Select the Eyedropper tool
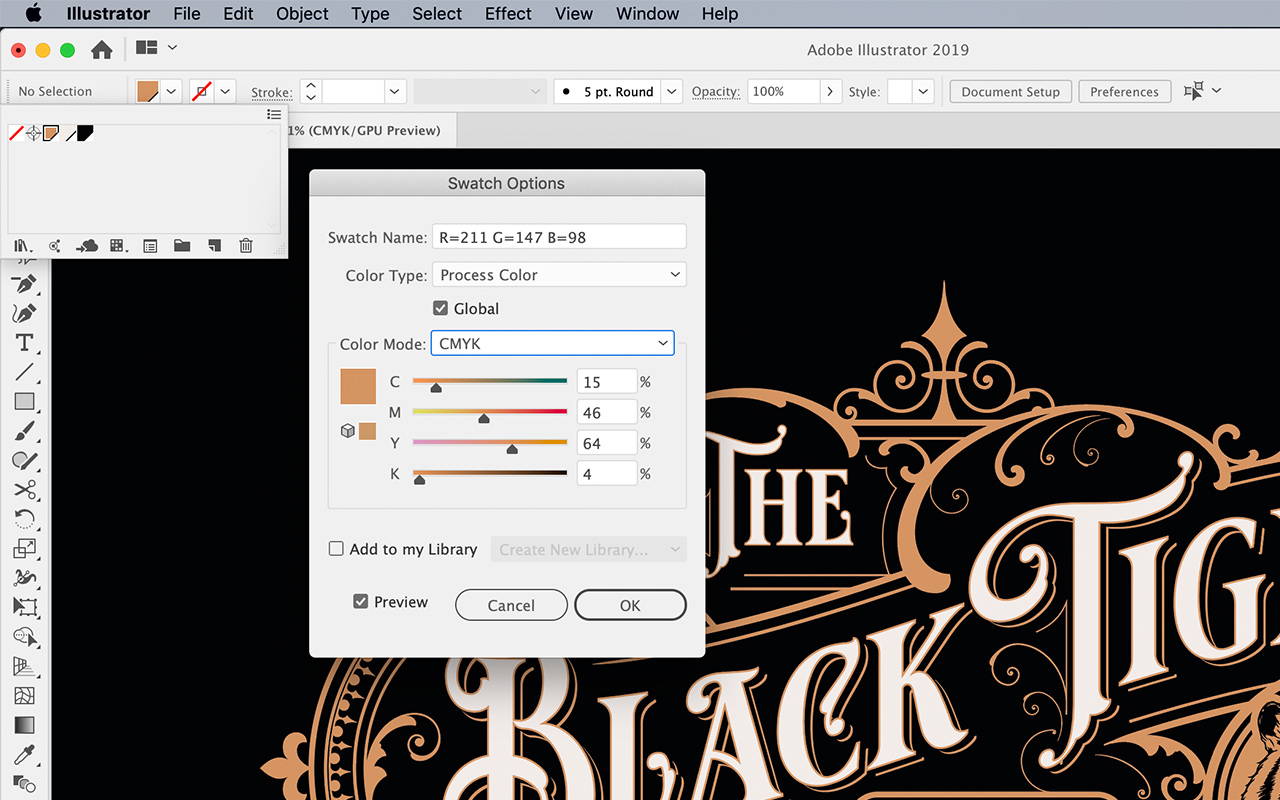 (x=25, y=754)
